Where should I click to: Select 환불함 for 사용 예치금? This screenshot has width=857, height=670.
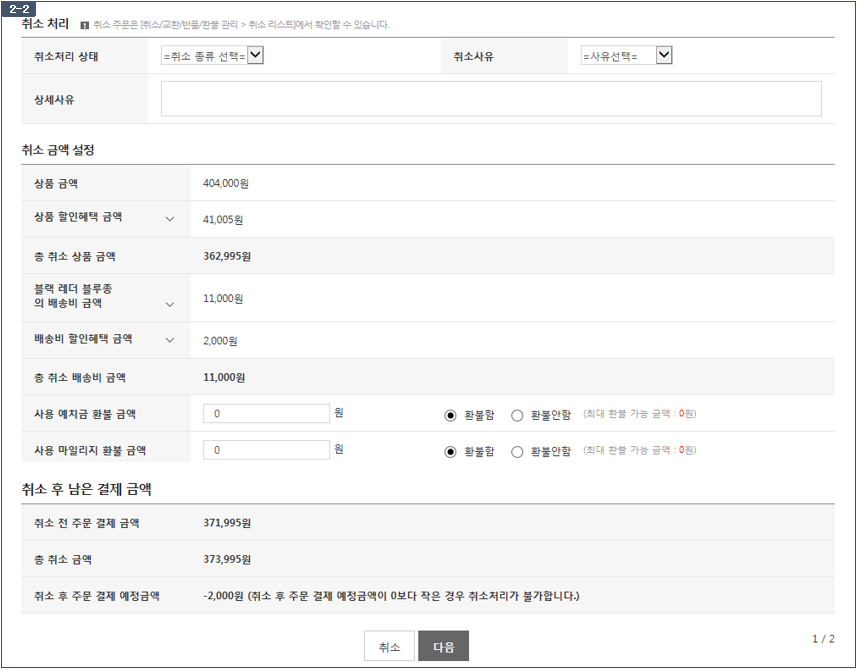[450, 416]
